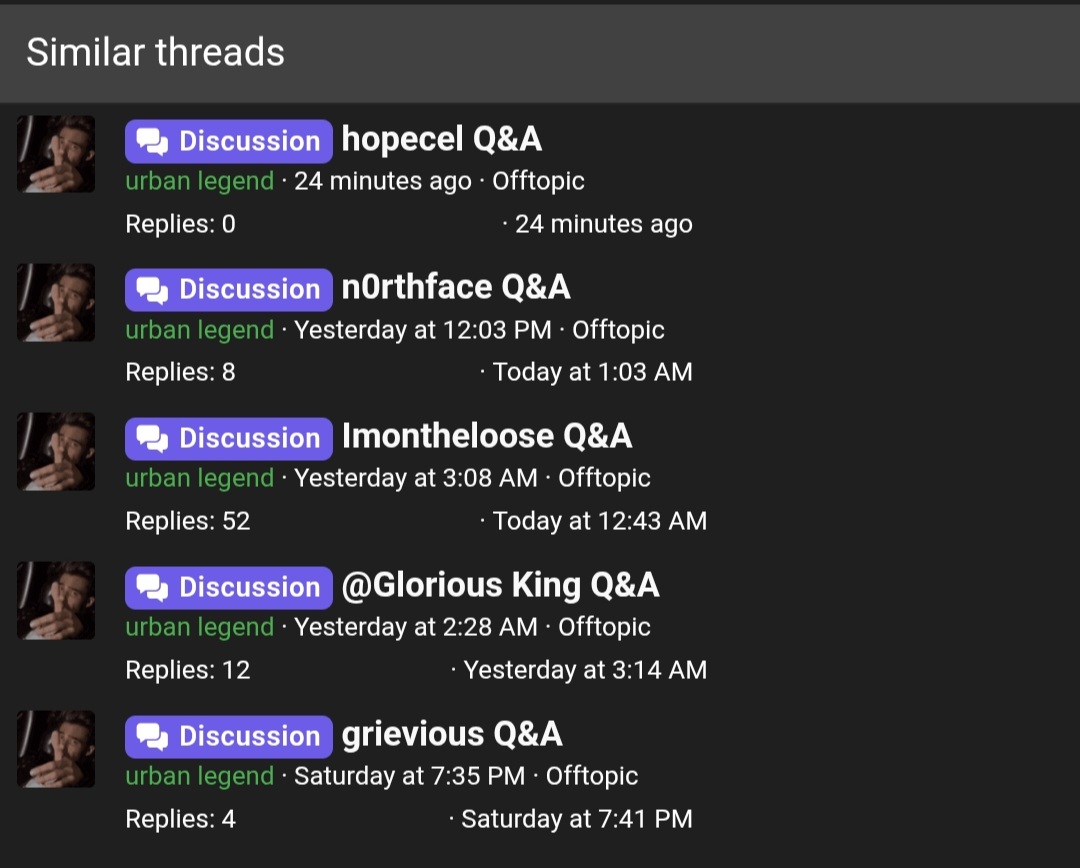Go to latest post Saturday at 7:41 PM
1080x868 pixels.
click(x=576, y=819)
